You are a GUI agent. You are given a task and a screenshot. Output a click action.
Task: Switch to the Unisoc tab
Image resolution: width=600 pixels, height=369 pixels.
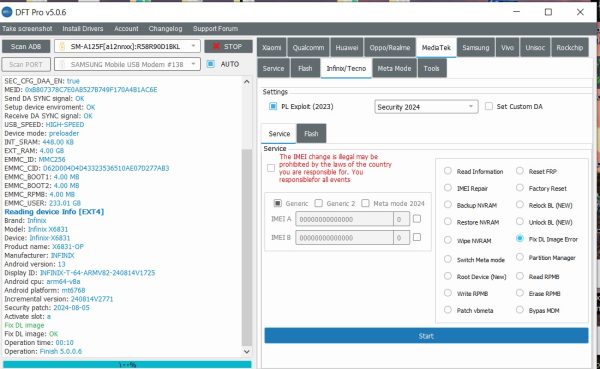(535, 47)
